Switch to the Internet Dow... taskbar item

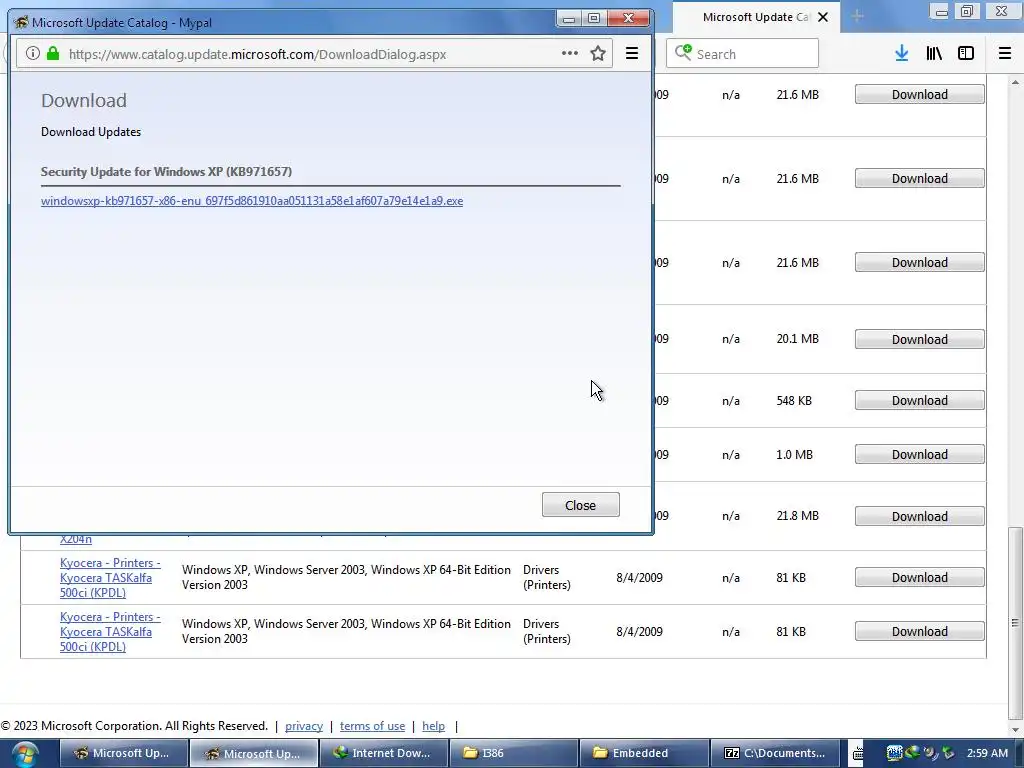coord(383,754)
